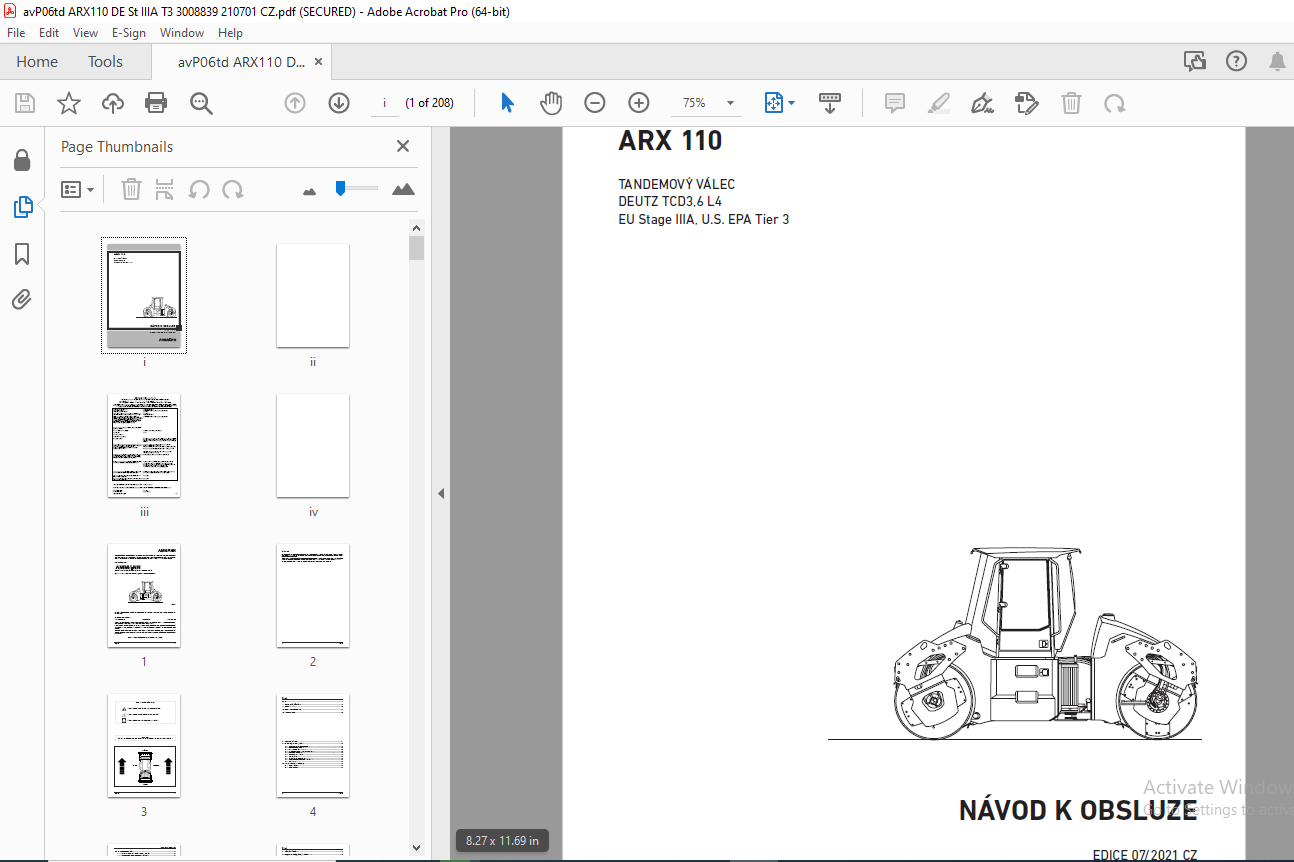
Task: Select page 4 thumbnail
Action: coord(313,745)
